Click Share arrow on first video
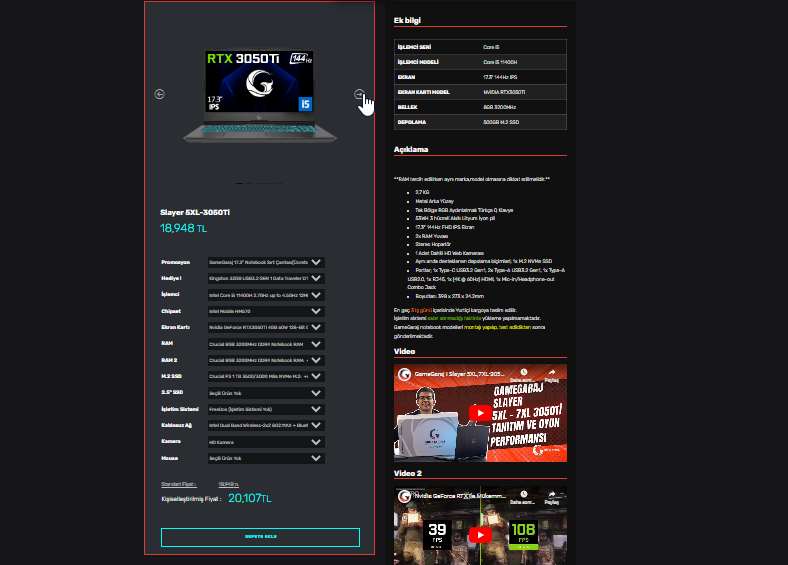The image size is (788, 565). 551,374
